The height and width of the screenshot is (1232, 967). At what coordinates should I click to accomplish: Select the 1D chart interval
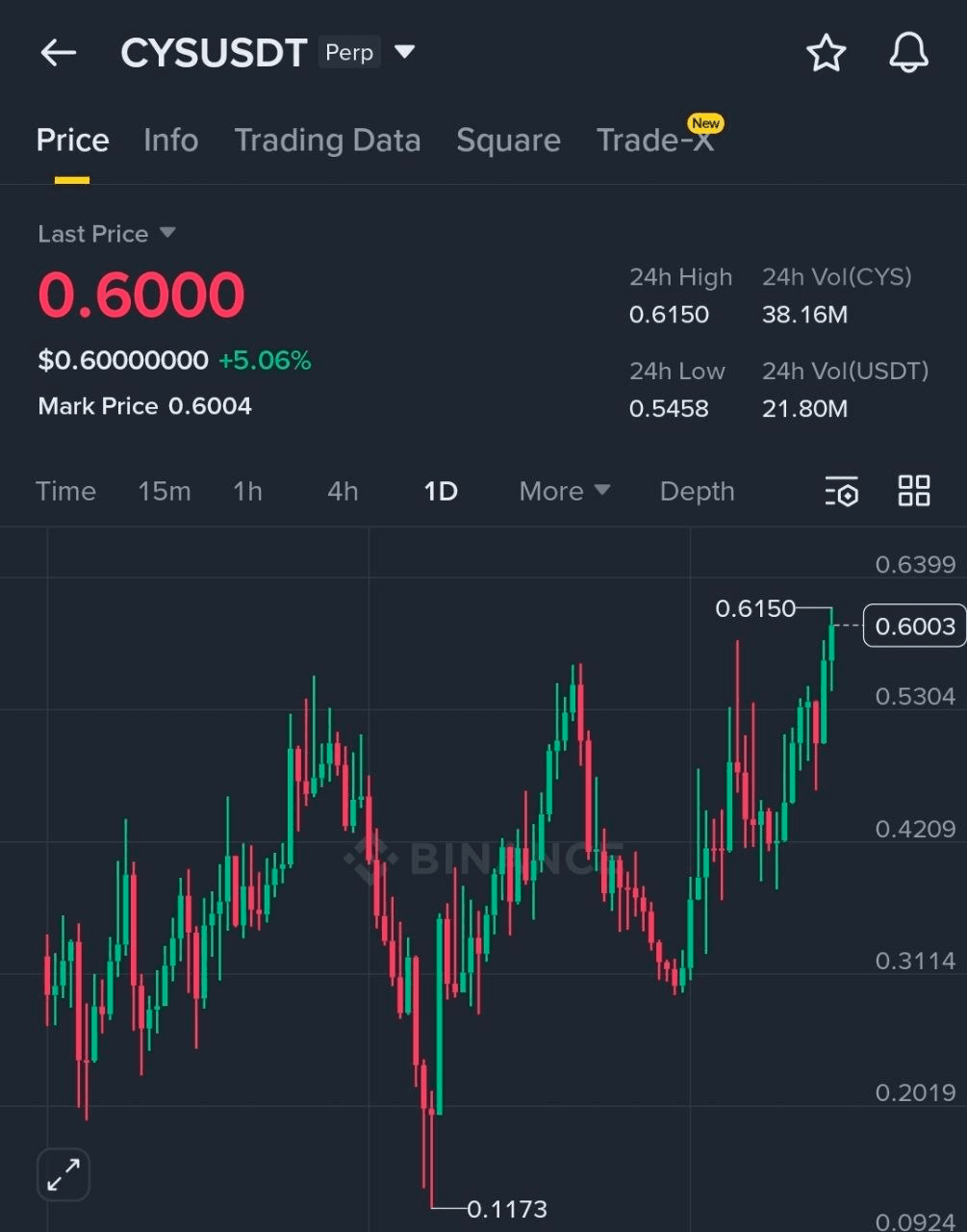click(x=441, y=491)
